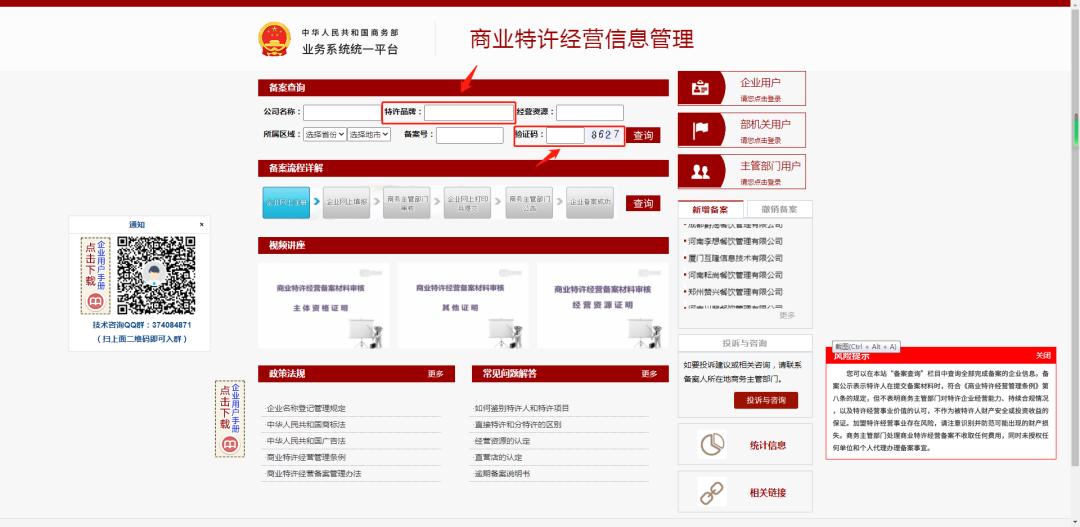Select the 商务主管部门公告 workflow step
This screenshot has height=527, width=1080.
529,203
